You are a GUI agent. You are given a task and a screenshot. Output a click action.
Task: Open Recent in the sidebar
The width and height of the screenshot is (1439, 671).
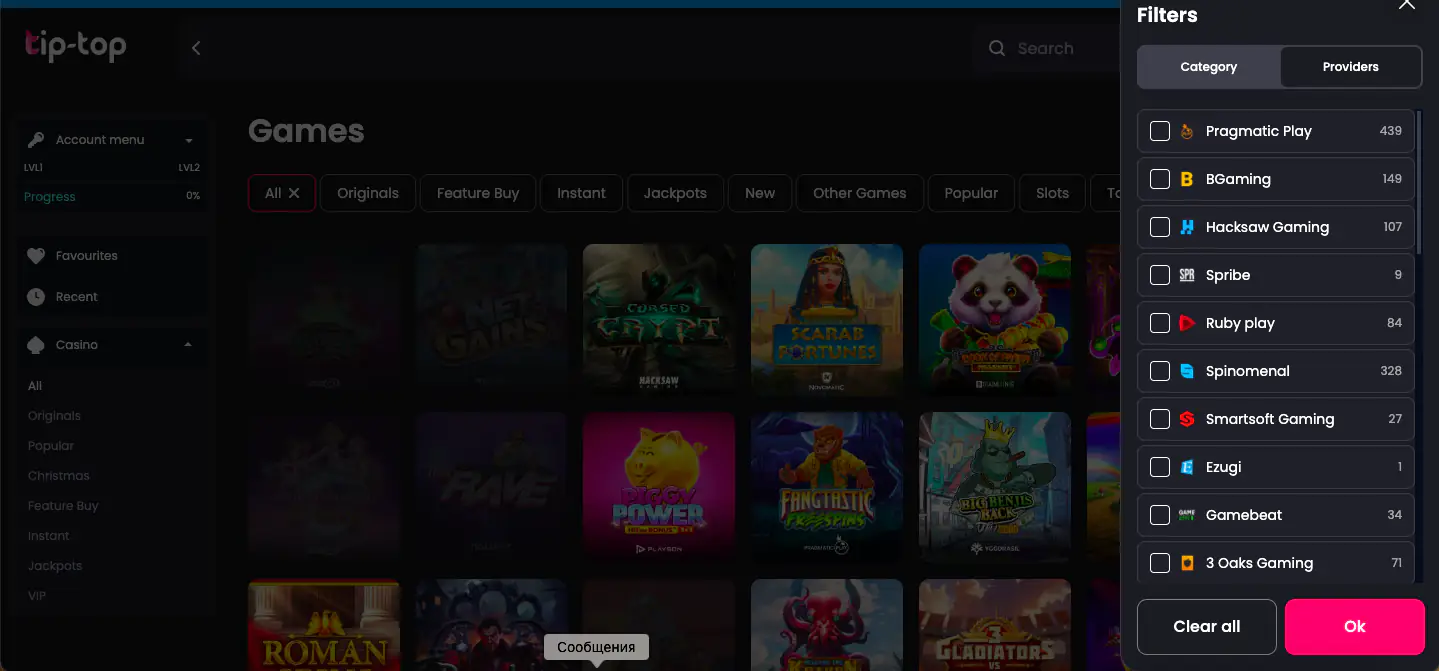(77, 297)
